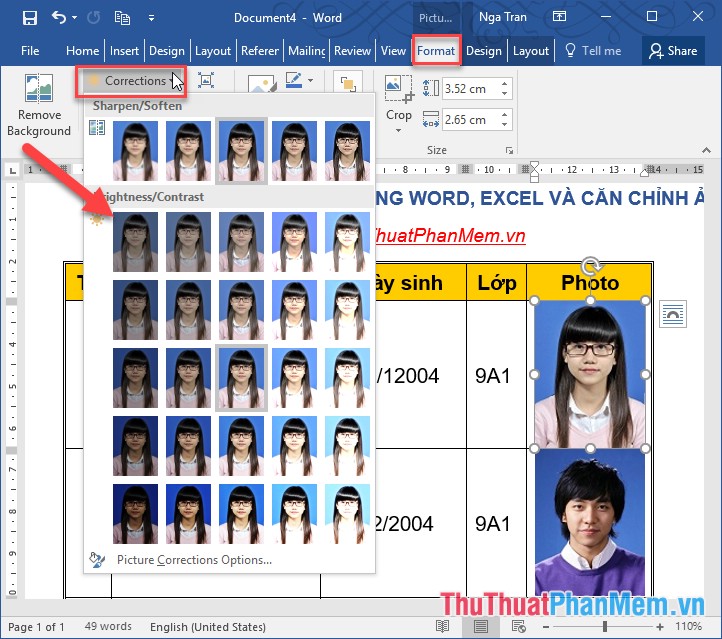
Task: Select the boy's photo in the table
Action: coord(590,523)
